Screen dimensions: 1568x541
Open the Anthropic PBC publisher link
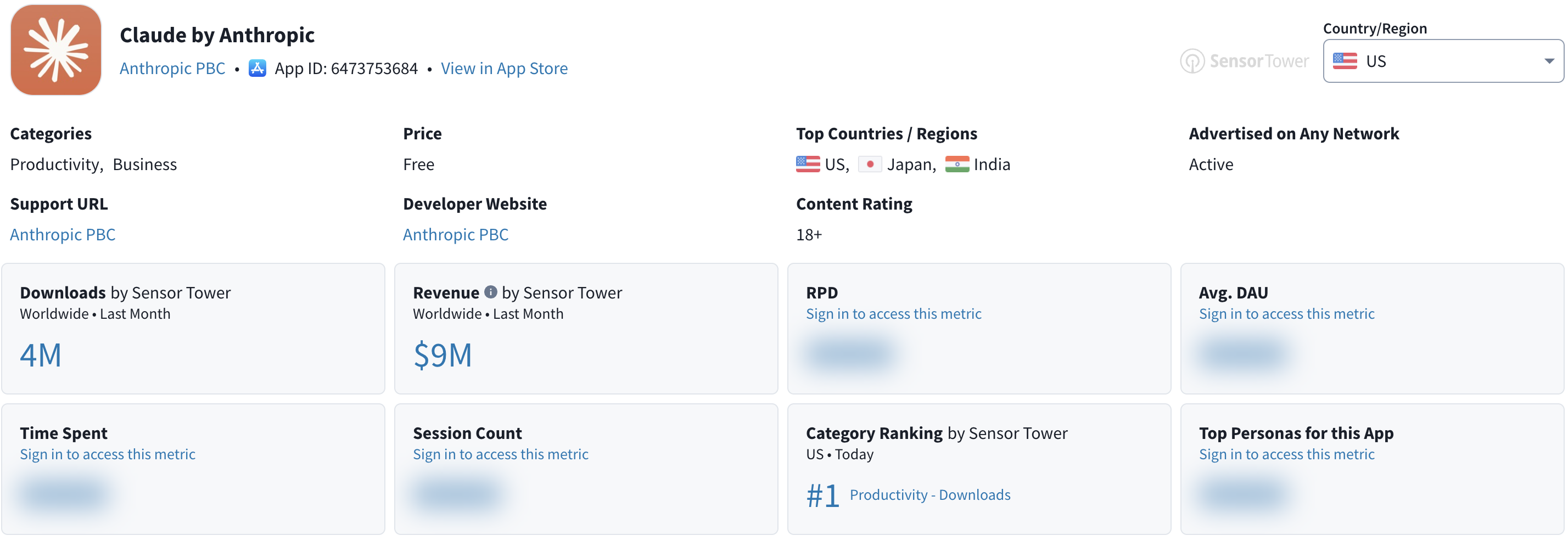coord(172,68)
